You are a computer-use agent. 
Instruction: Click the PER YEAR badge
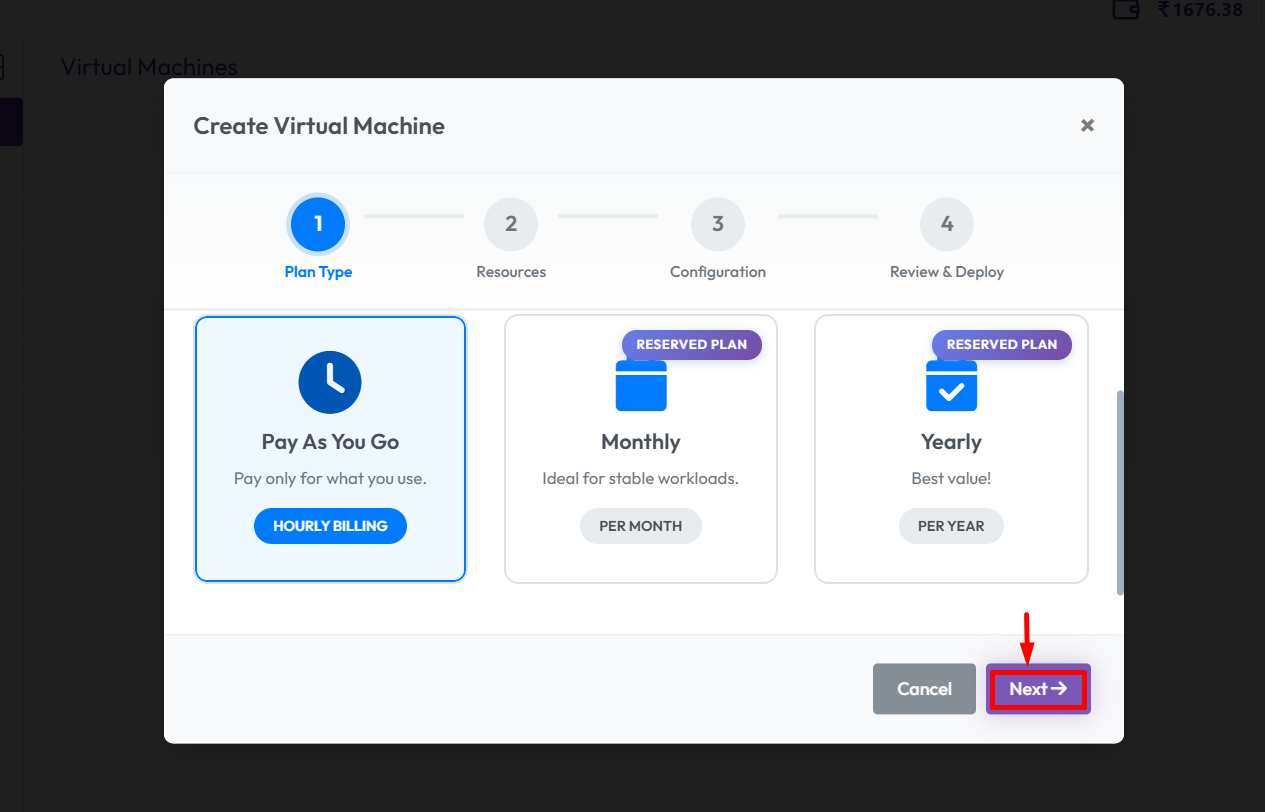pyautogui.click(x=951, y=526)
